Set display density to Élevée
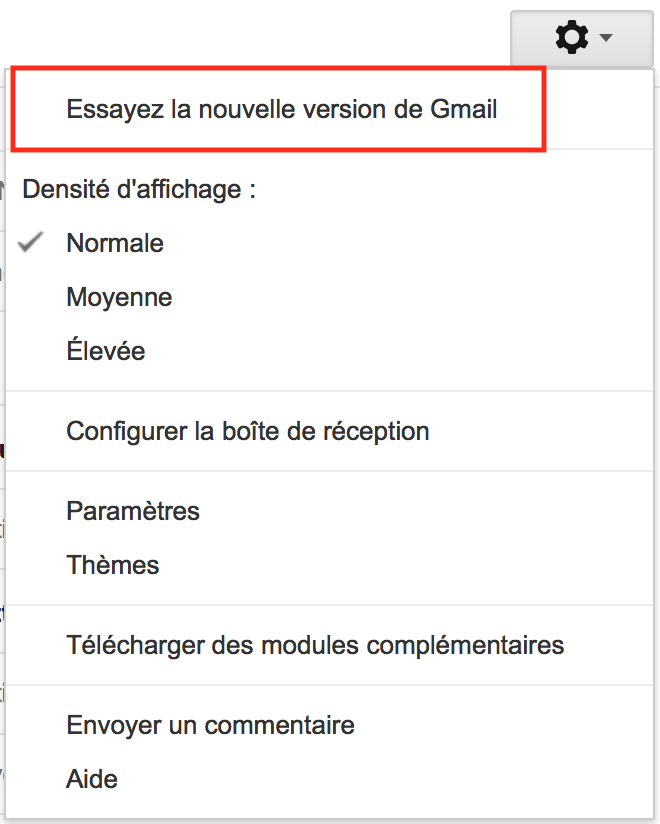The width and height of the screenshot is (660, 824). click(106, 351)
